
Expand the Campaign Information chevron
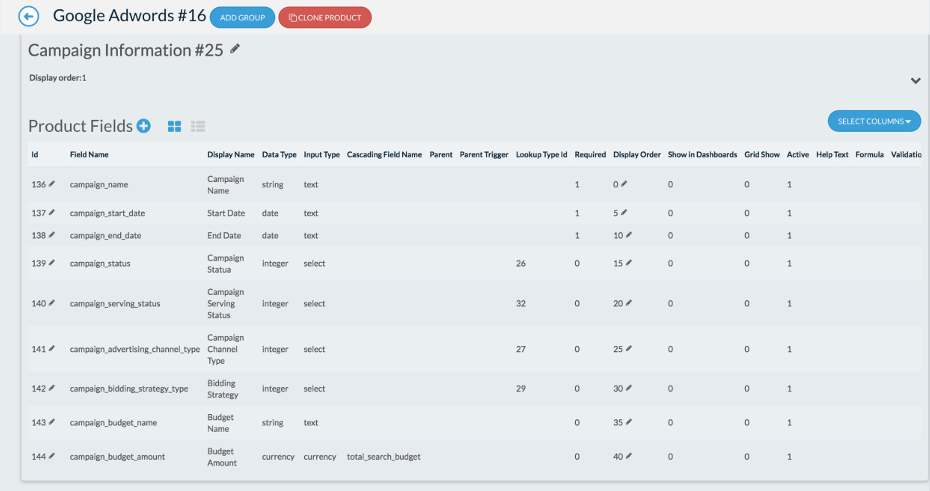(x=916, y=81)
